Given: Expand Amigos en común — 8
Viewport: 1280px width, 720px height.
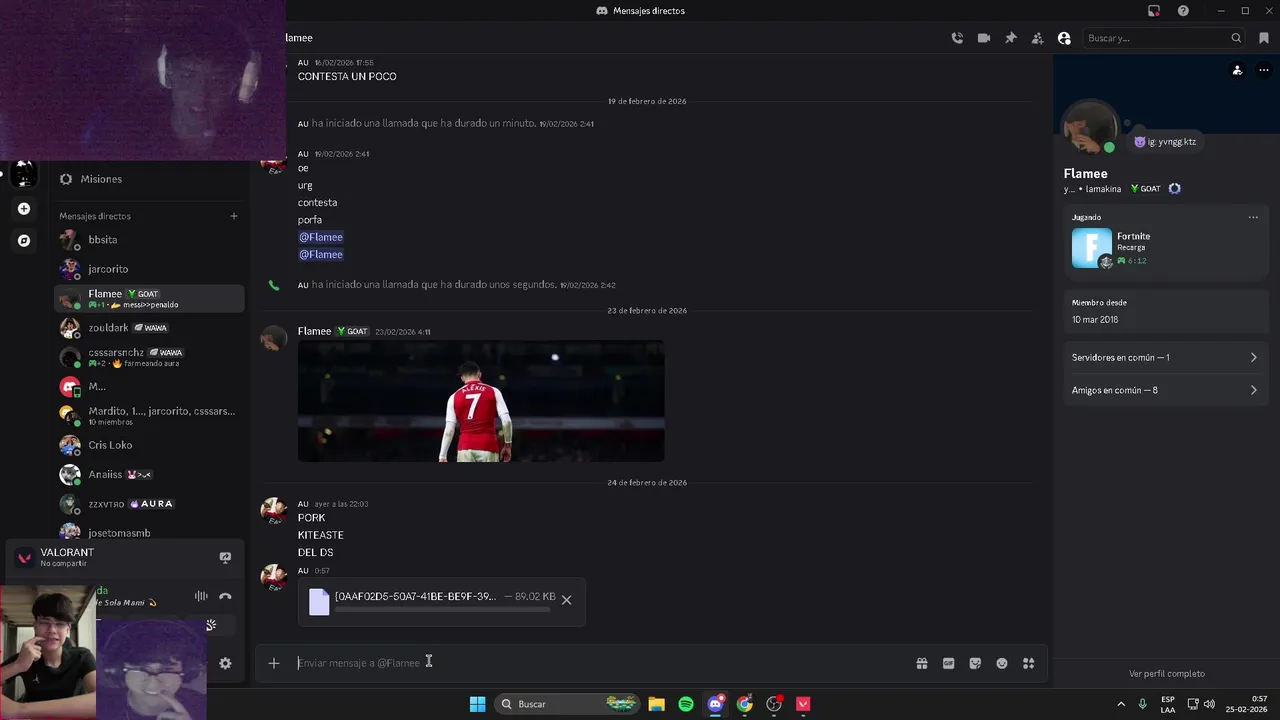Looking at the screenshot, I should [1165, 390].
